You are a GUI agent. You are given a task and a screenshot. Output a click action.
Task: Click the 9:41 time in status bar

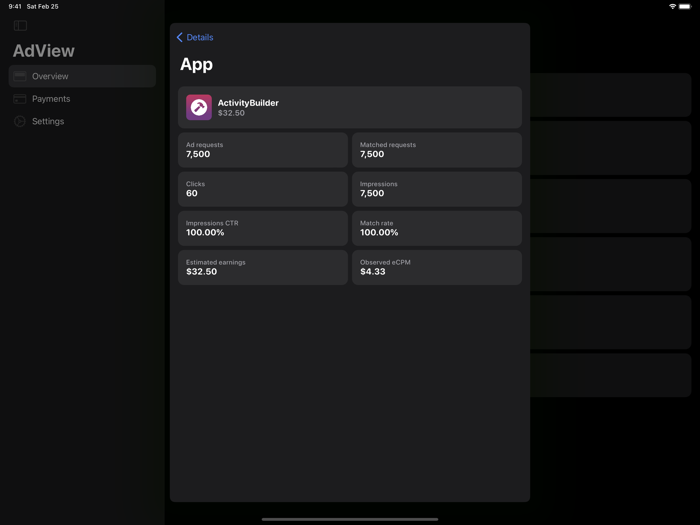(15, 6)
